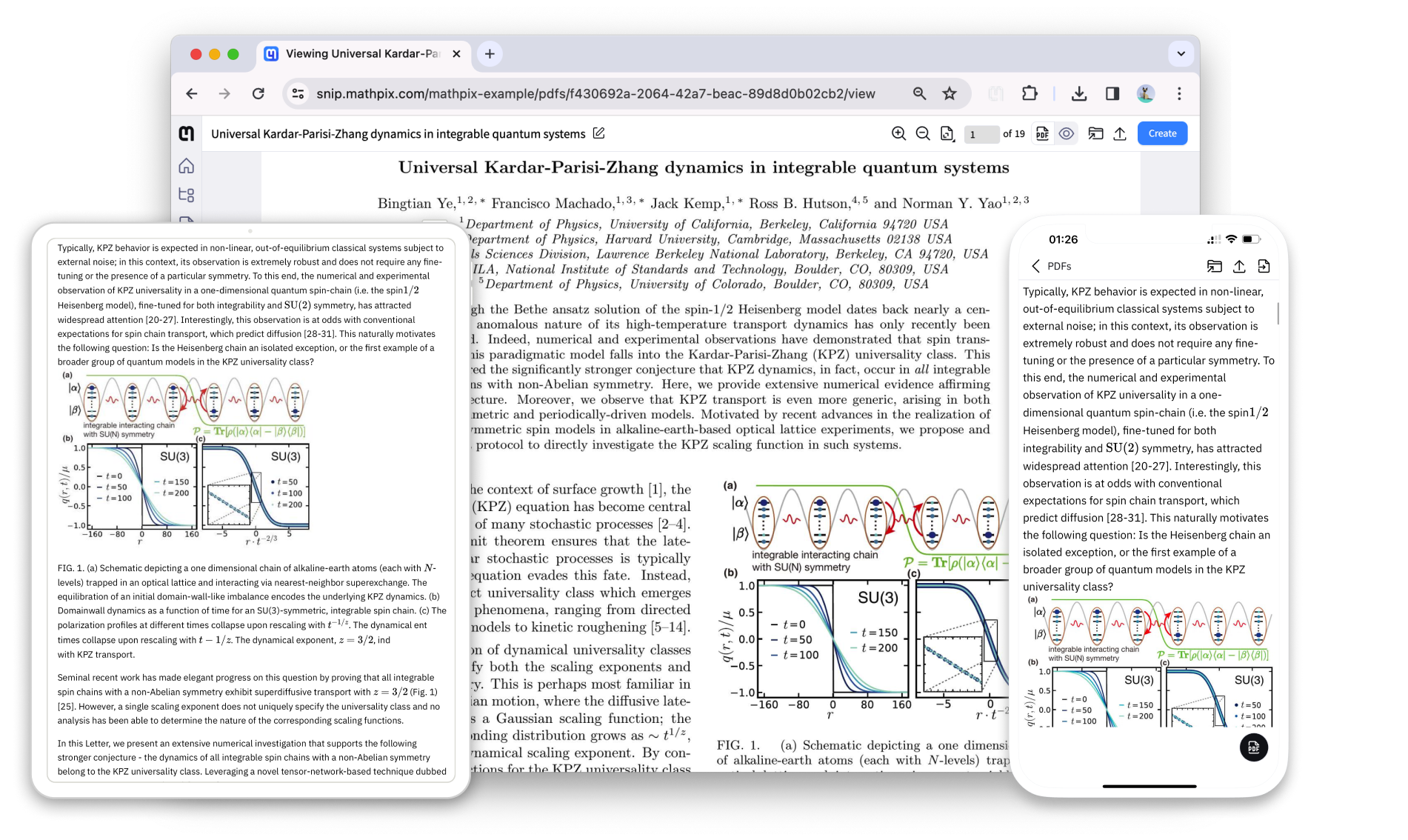
Task: Click the zoom magnifier icon in the address bar
Action: click(x=919, y=93)
